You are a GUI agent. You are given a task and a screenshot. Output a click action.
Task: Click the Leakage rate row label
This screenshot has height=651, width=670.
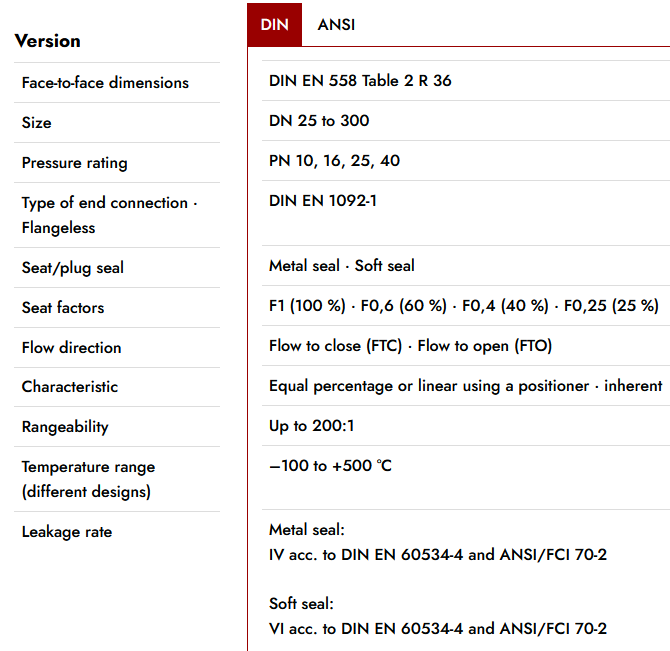click(x=67, y=532)
